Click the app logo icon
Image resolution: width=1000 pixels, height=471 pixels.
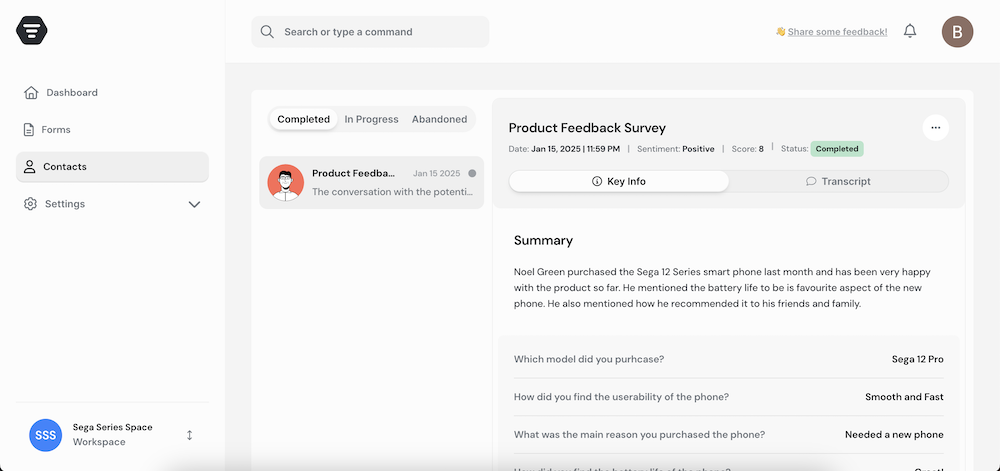(32, 31)
